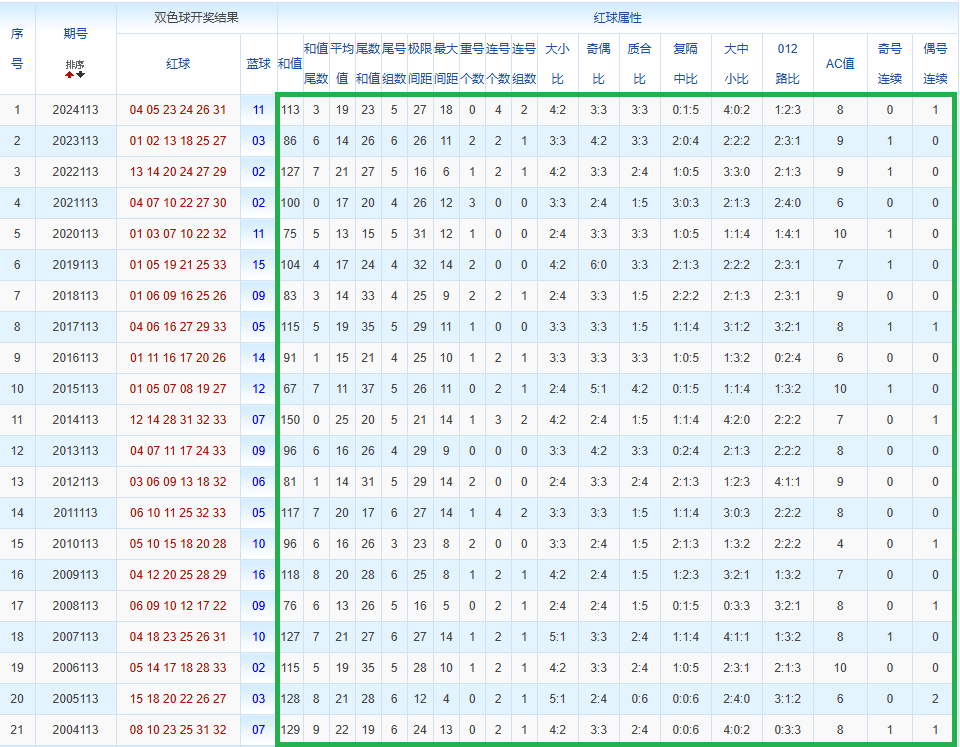The image size is (960, 747).
Task: Click blue ball 12 in the 2015113 row
Action: point(258,389)
